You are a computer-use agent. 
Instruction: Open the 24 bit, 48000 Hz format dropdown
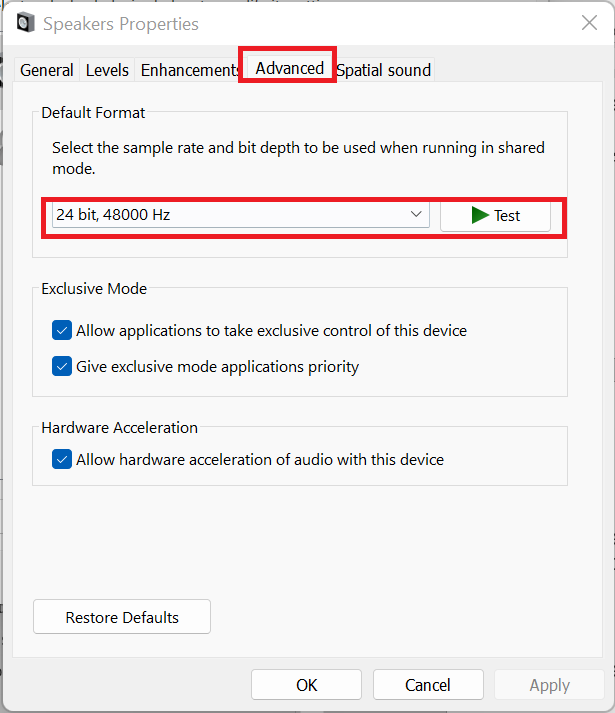click(x=230, y=215)
